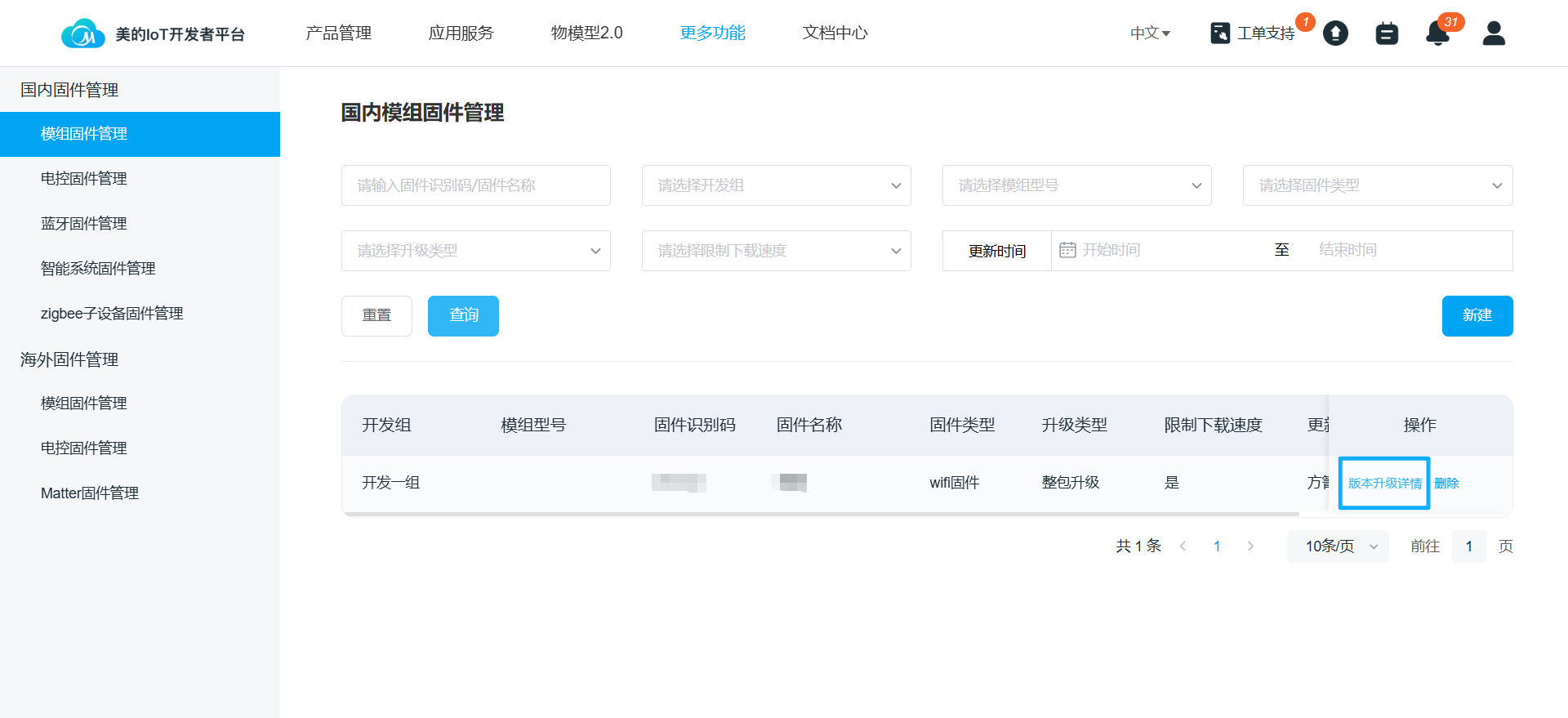Click the 查询 search button

click(x=463, y=315)
